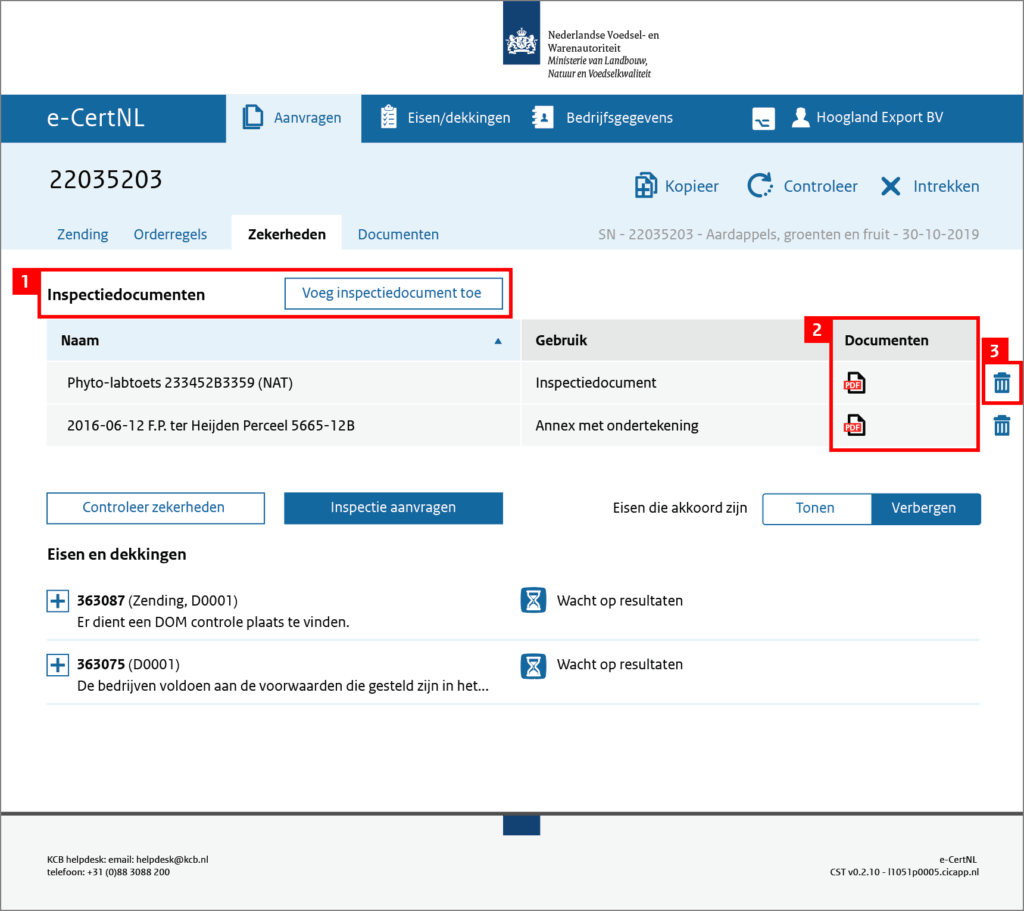Click the DOM controle requirement description

coord(213,622)
